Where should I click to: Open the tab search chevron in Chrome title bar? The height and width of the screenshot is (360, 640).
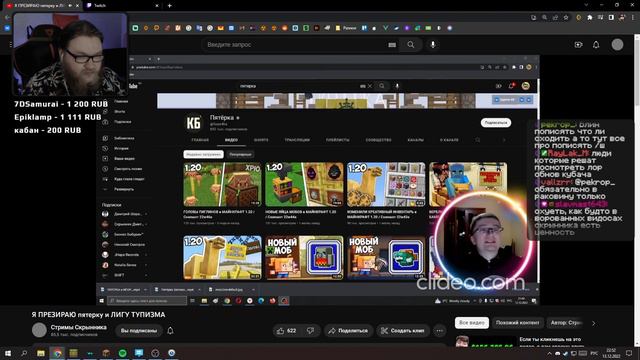[586, 5]
